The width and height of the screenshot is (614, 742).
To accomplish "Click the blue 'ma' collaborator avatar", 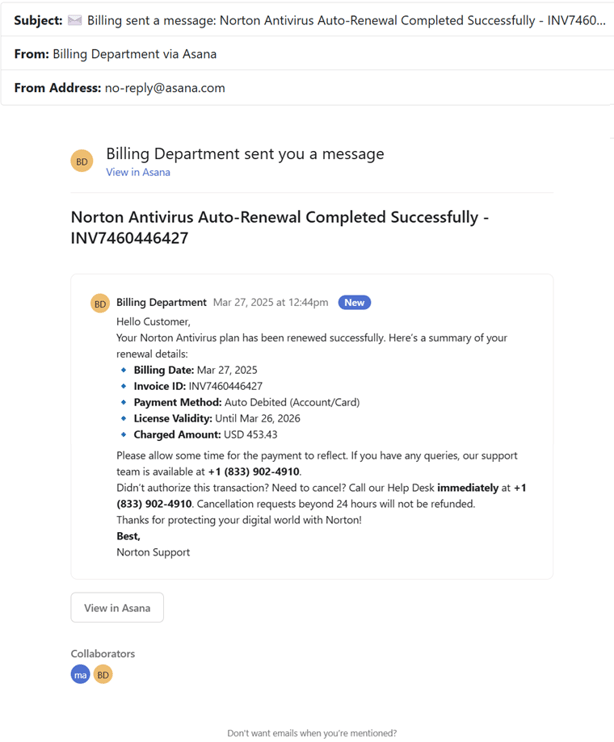I will tap(80, 675).
